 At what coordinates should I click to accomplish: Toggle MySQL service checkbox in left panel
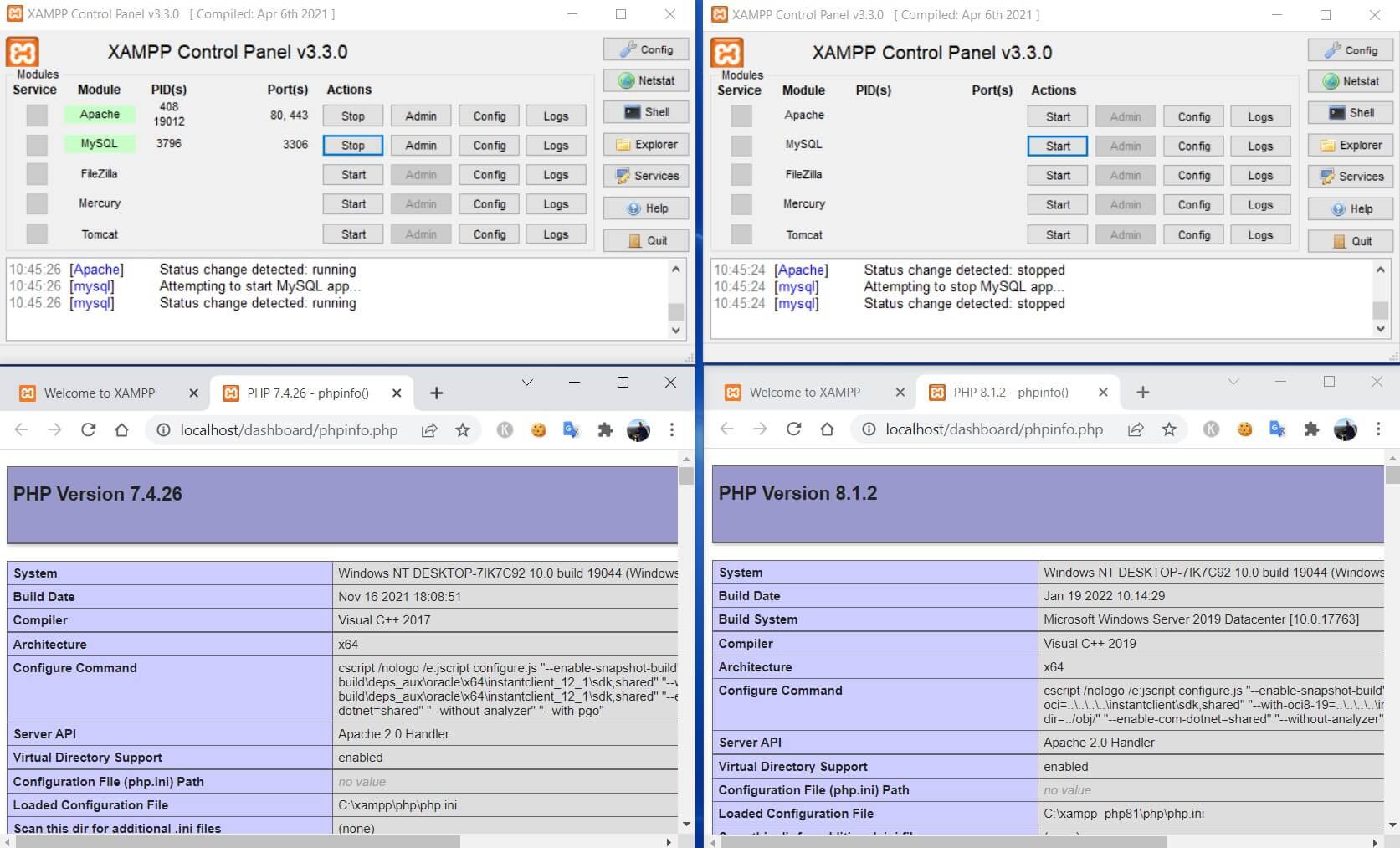37,145
